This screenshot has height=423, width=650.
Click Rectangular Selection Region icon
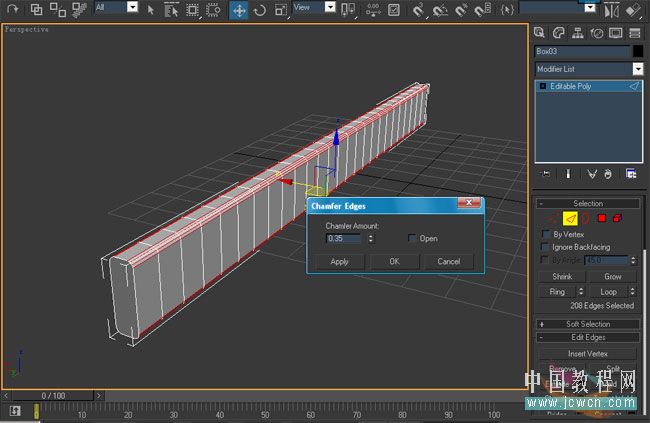pyautogui.click(x=192, y=10)
